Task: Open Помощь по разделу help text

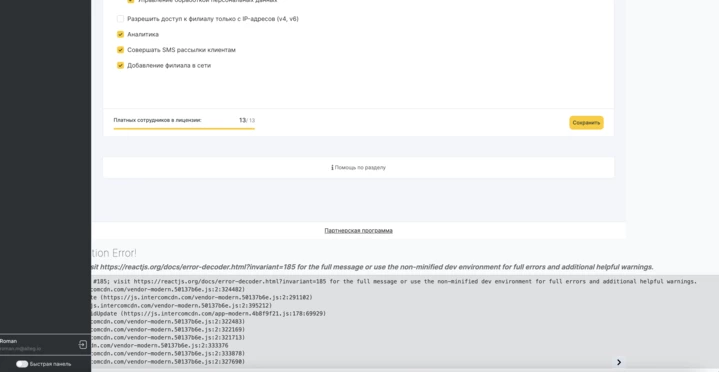Action: [360, 167]
